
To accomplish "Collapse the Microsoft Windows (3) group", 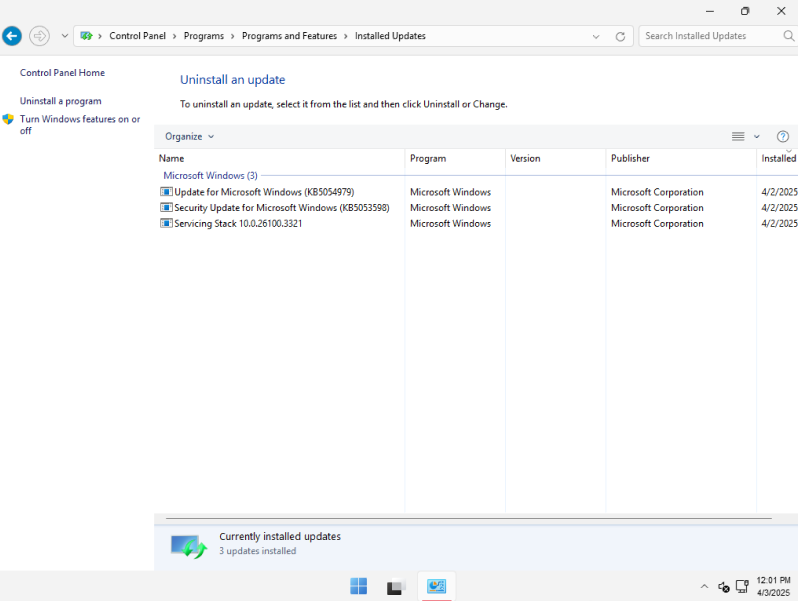I will 210,176.
